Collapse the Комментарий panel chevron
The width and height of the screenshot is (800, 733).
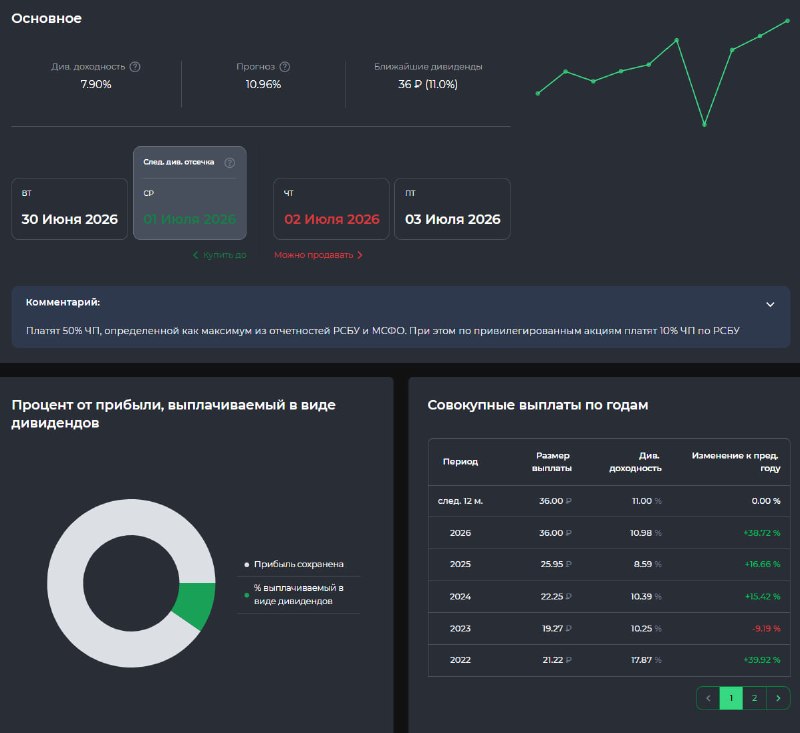[770, 304]
